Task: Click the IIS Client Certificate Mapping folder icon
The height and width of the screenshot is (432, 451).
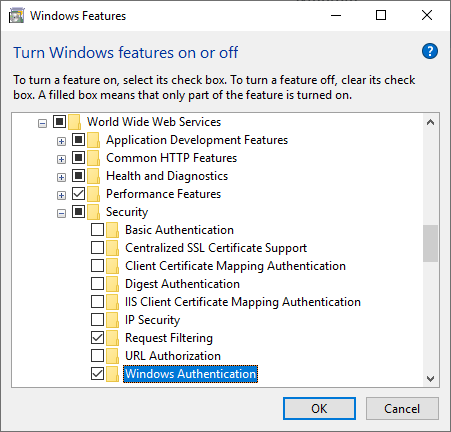Action: coord(113,302)
